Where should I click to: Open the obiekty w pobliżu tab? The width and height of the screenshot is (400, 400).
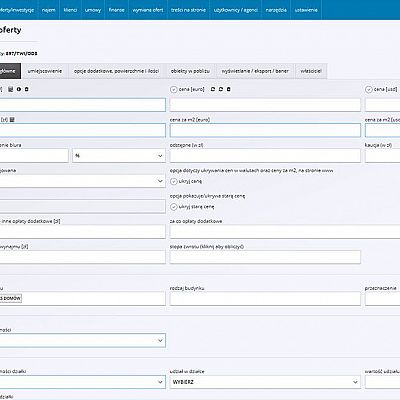point(190,71)
